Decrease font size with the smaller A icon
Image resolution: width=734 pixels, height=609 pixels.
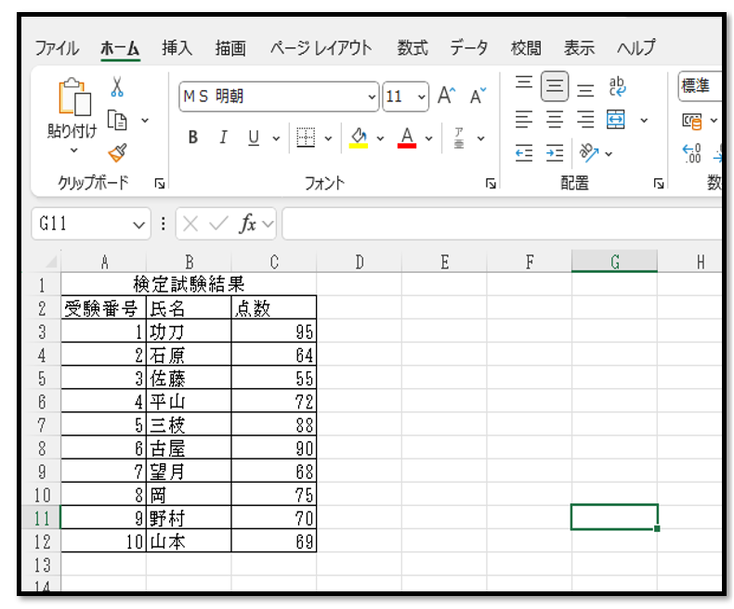(x=477, y=95)
